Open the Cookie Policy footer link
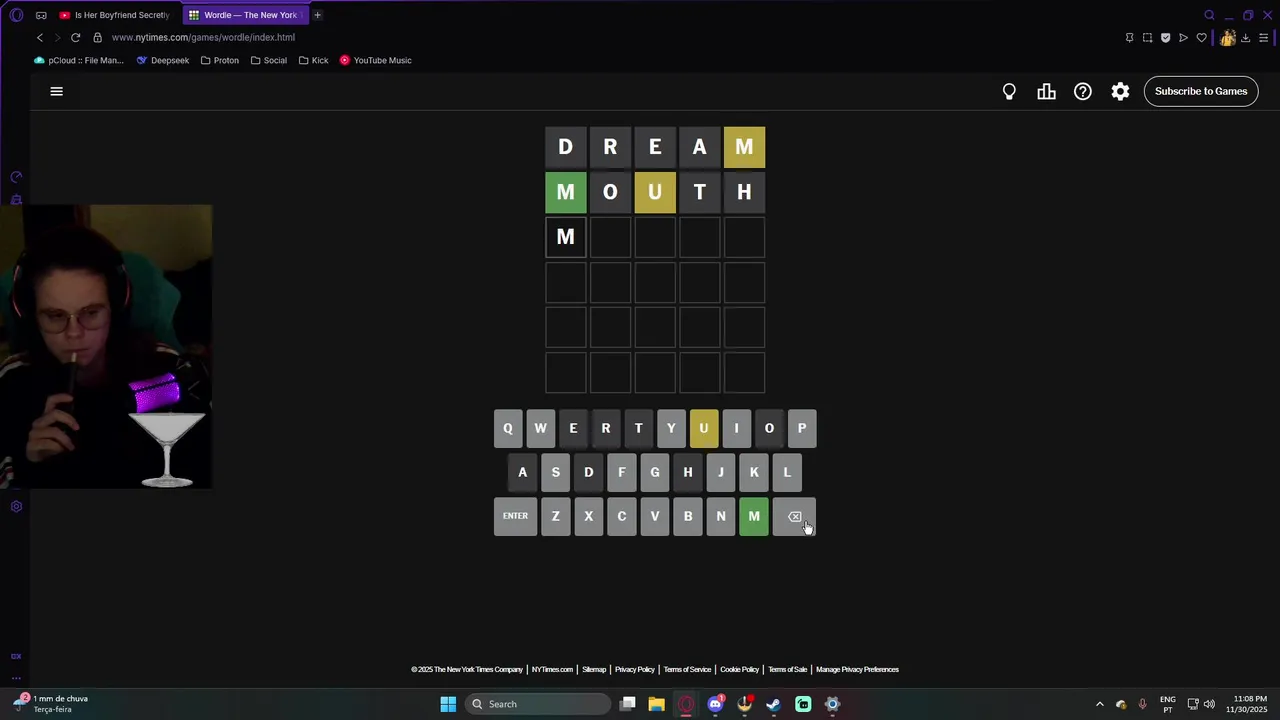1280x720 pixels. click(740, 670)
